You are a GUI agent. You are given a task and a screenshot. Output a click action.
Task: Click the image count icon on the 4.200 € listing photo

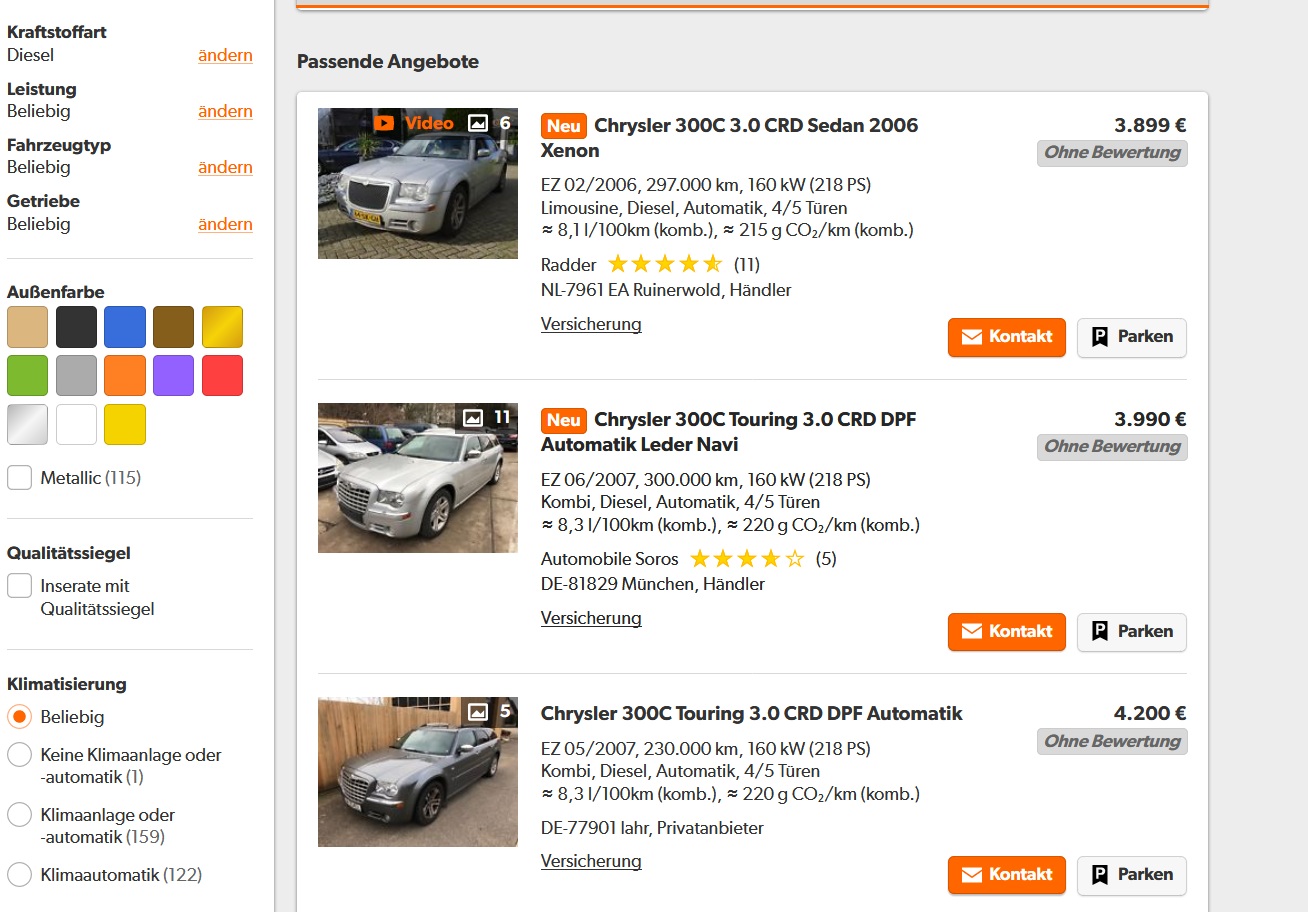(x=478, y=712)
